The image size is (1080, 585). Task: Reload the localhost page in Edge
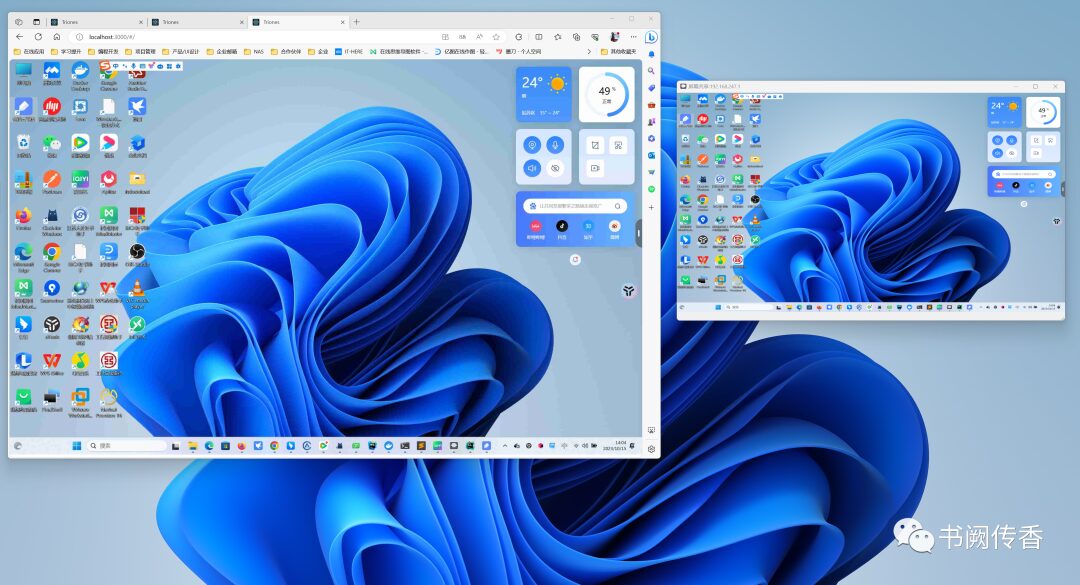(x=38, y=37)
